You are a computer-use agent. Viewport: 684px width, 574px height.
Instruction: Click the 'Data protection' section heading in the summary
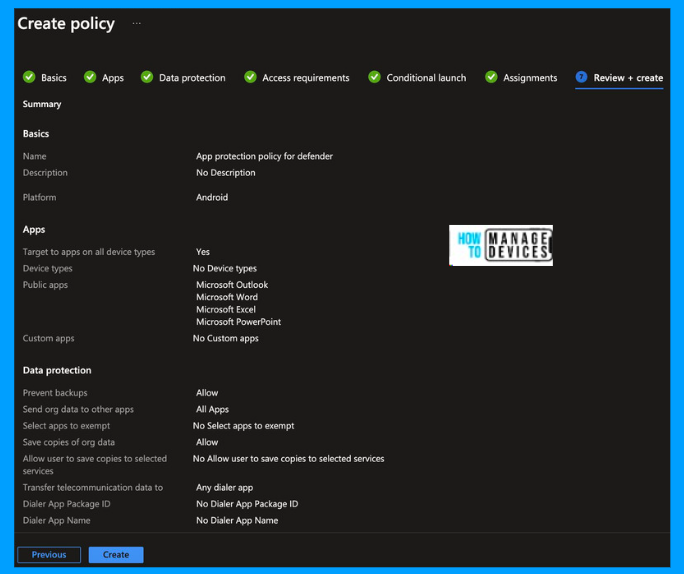(x=57, y=370)
